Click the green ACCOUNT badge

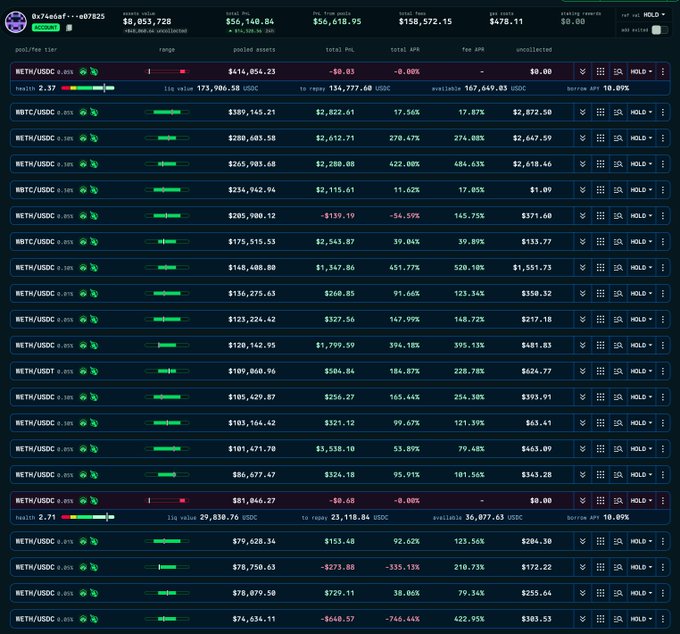click(x=46, y=28)
